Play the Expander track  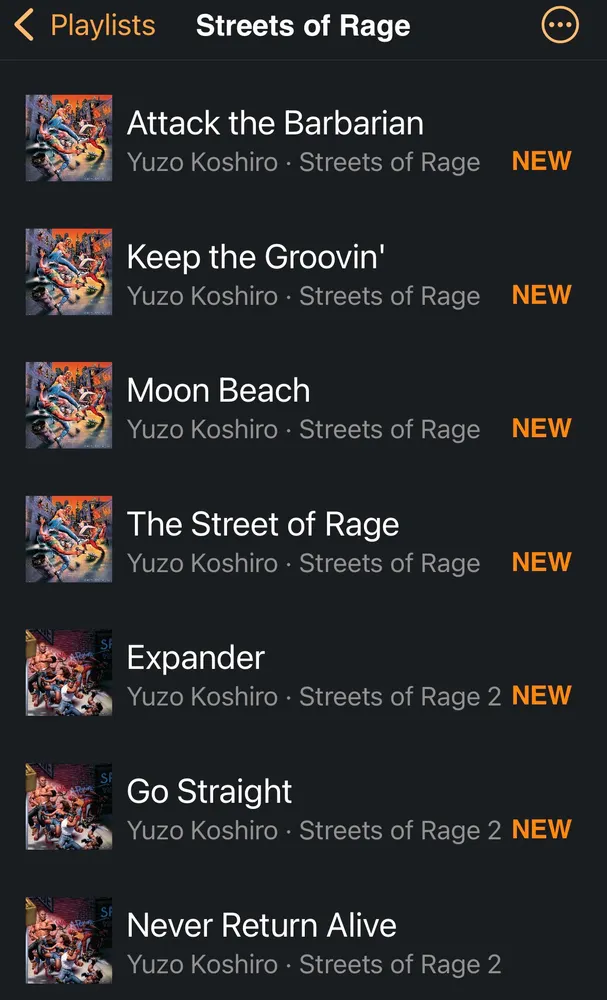pos(195,658)
